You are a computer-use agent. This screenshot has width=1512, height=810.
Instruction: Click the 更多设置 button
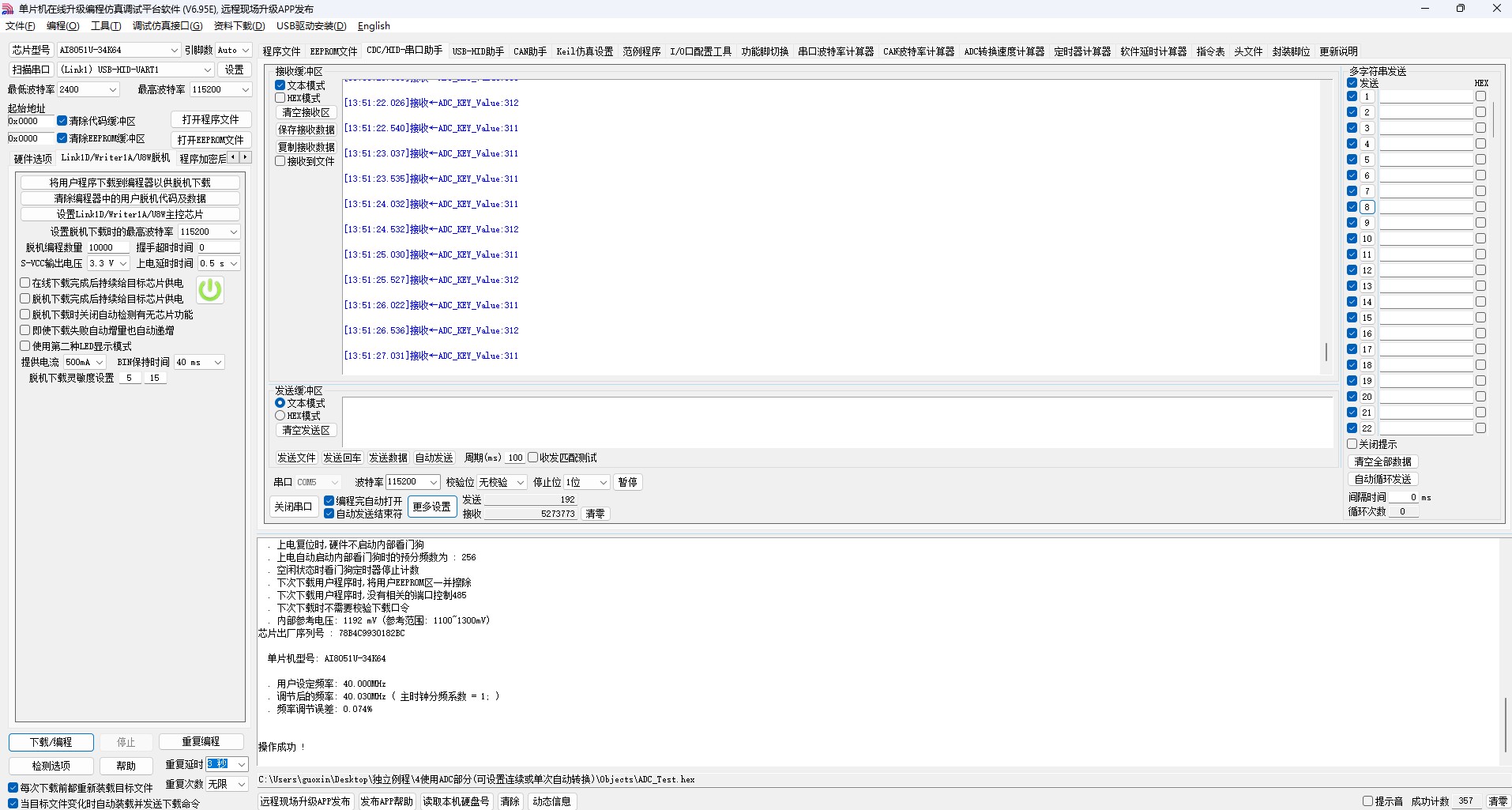(x=432, y=507)
